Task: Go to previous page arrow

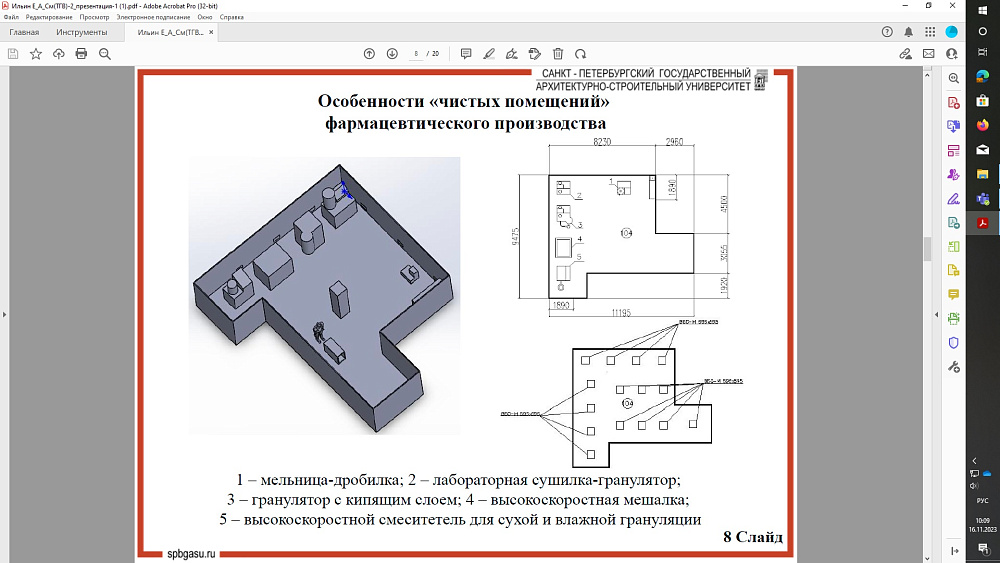Action: (369, 54)
